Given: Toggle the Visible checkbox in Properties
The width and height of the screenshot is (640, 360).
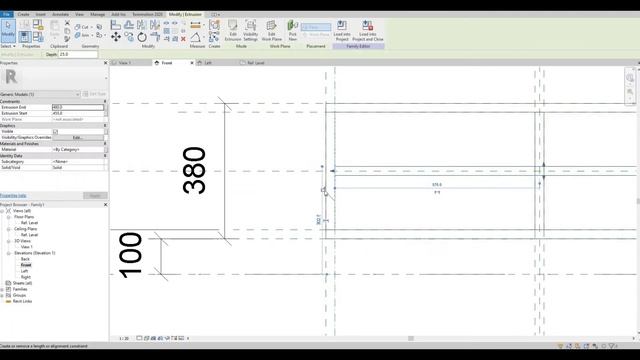Looking at the screenshot, I should tap(56, 131).
